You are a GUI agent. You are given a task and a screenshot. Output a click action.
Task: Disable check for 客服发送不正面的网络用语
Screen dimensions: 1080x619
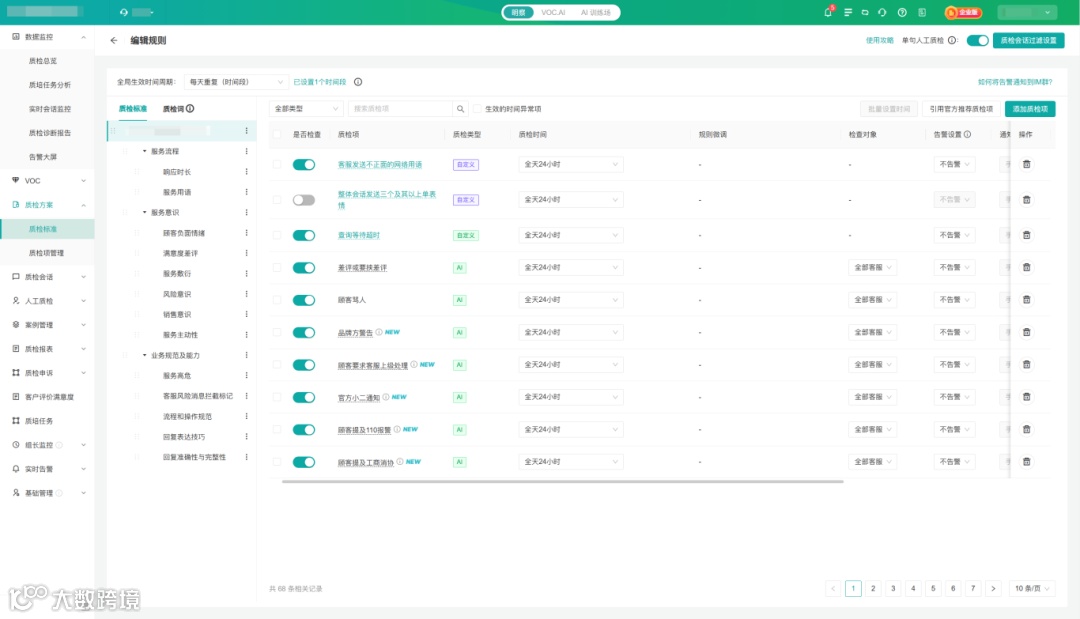[x=304, y=165]
